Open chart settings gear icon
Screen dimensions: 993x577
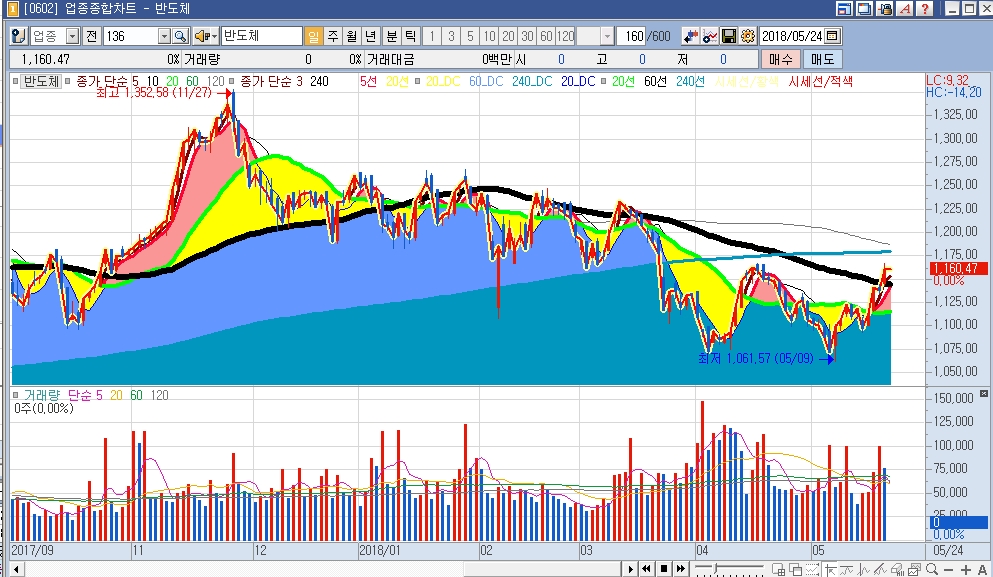[747, 36]
